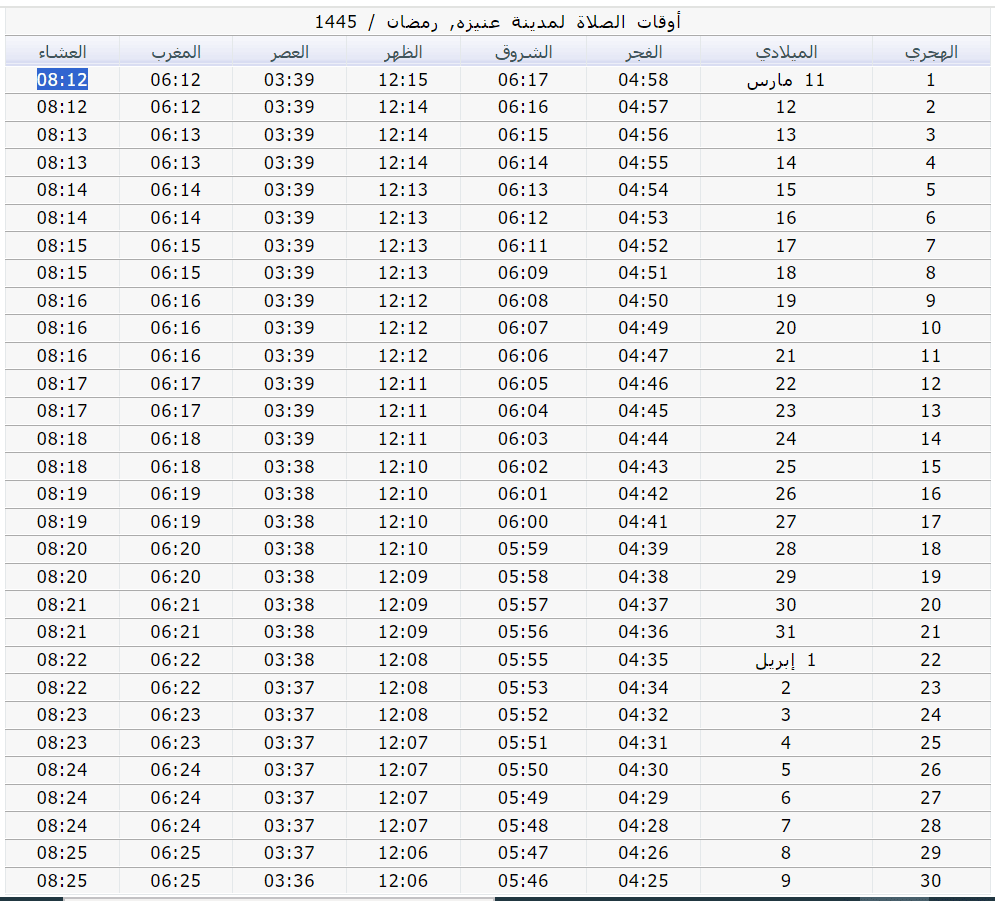Click the الميلادي column header
Viewport: 995px width, 901px height.
click(786, 52)
